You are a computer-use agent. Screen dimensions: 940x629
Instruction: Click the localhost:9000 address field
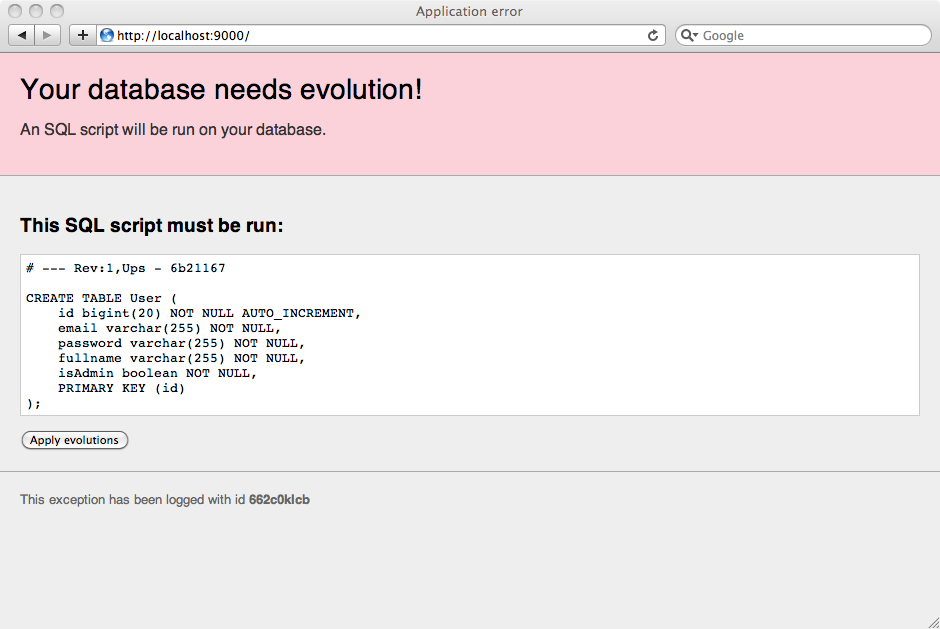380,35
